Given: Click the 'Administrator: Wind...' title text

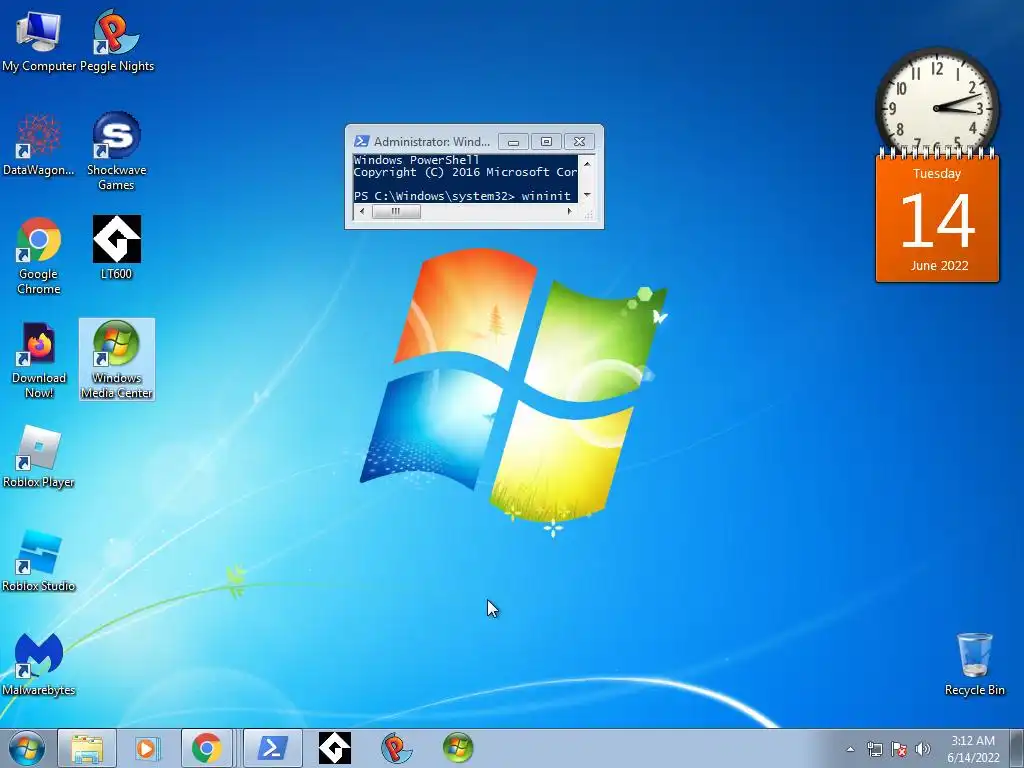Looking at the screenshot, I should [x=432, y=142].
